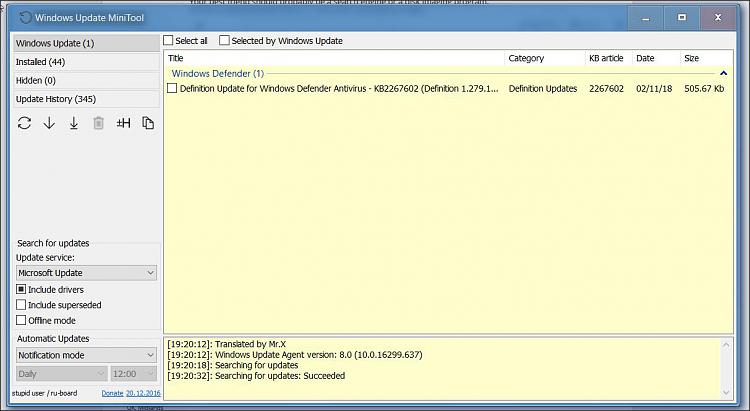Tick Selected by Windows Update checkbox

[x=224, y=41]
